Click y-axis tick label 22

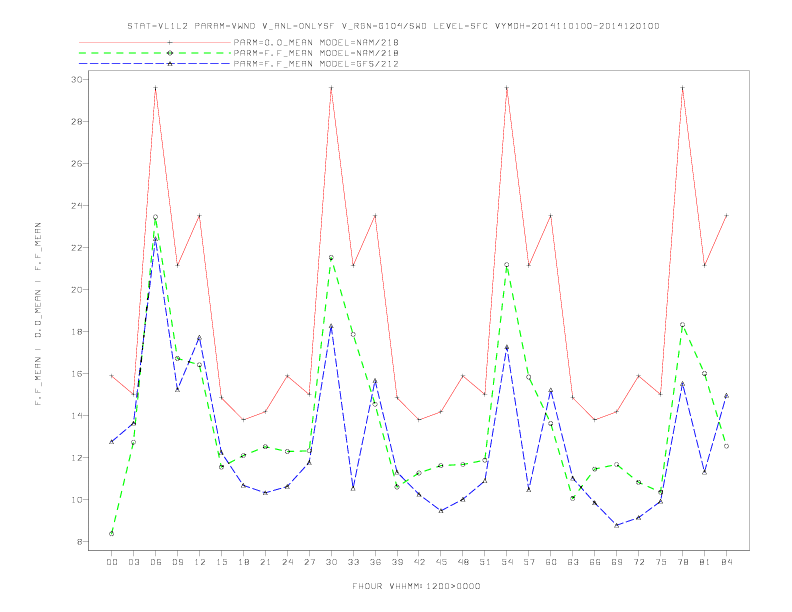pos(76,247)
